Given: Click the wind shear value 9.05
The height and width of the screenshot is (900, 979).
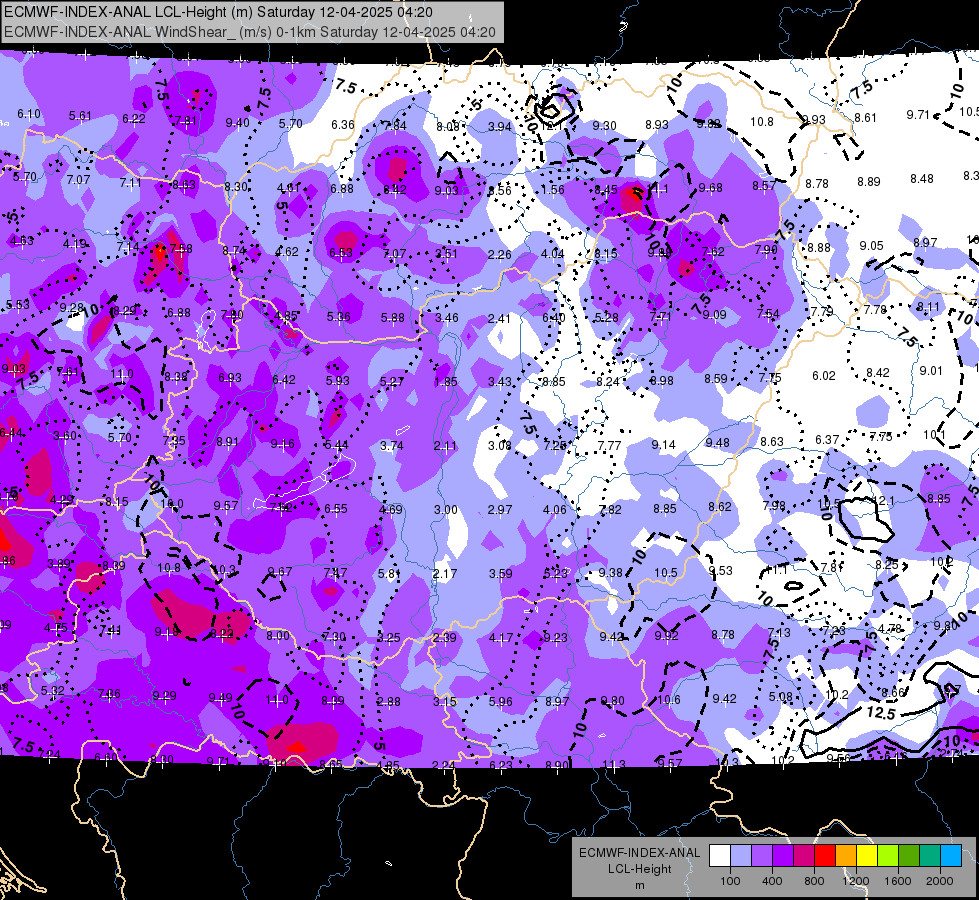Looking at the screenshot, I should pyautogui.click(x=871, y=245).
